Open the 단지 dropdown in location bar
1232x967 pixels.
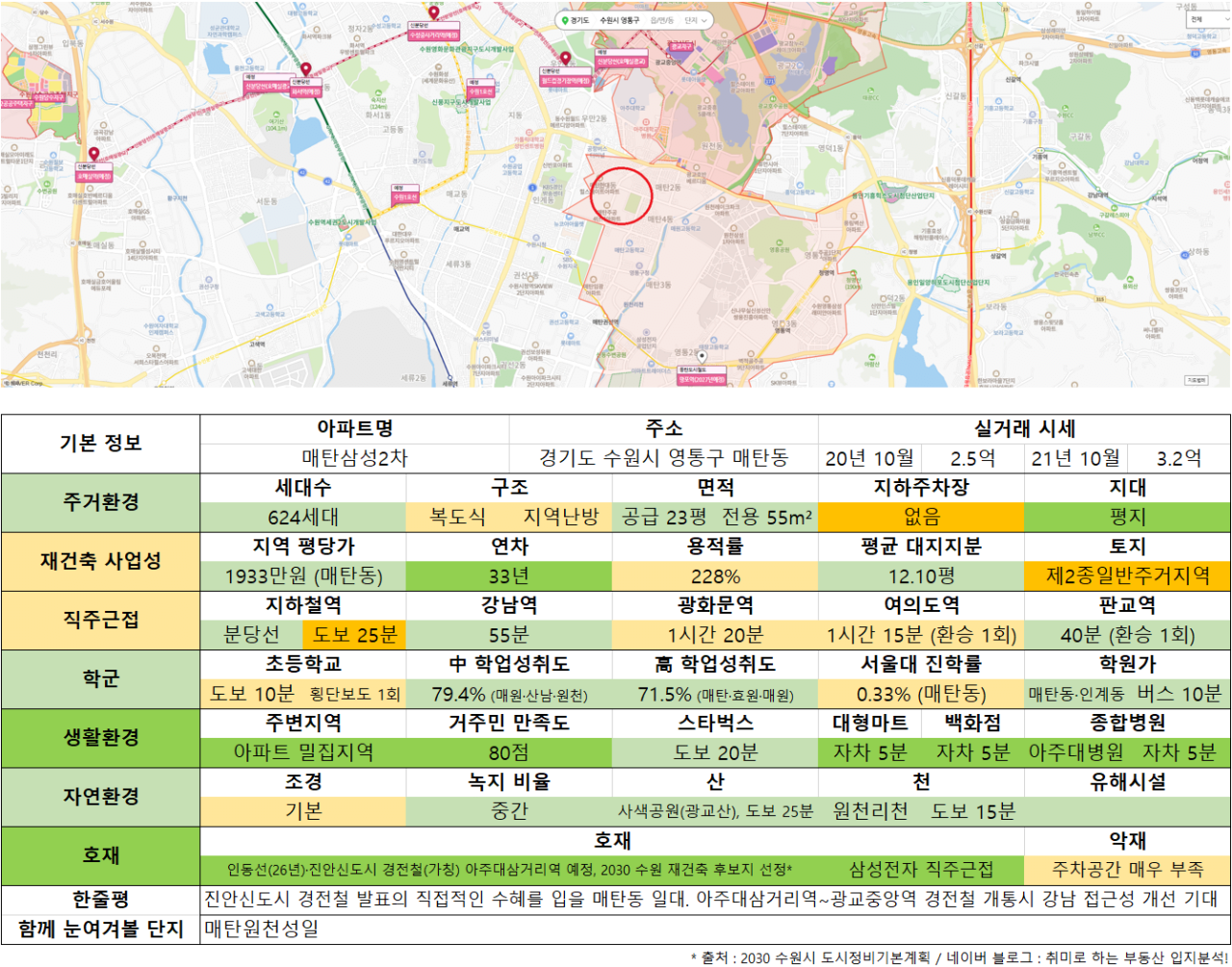696,20
